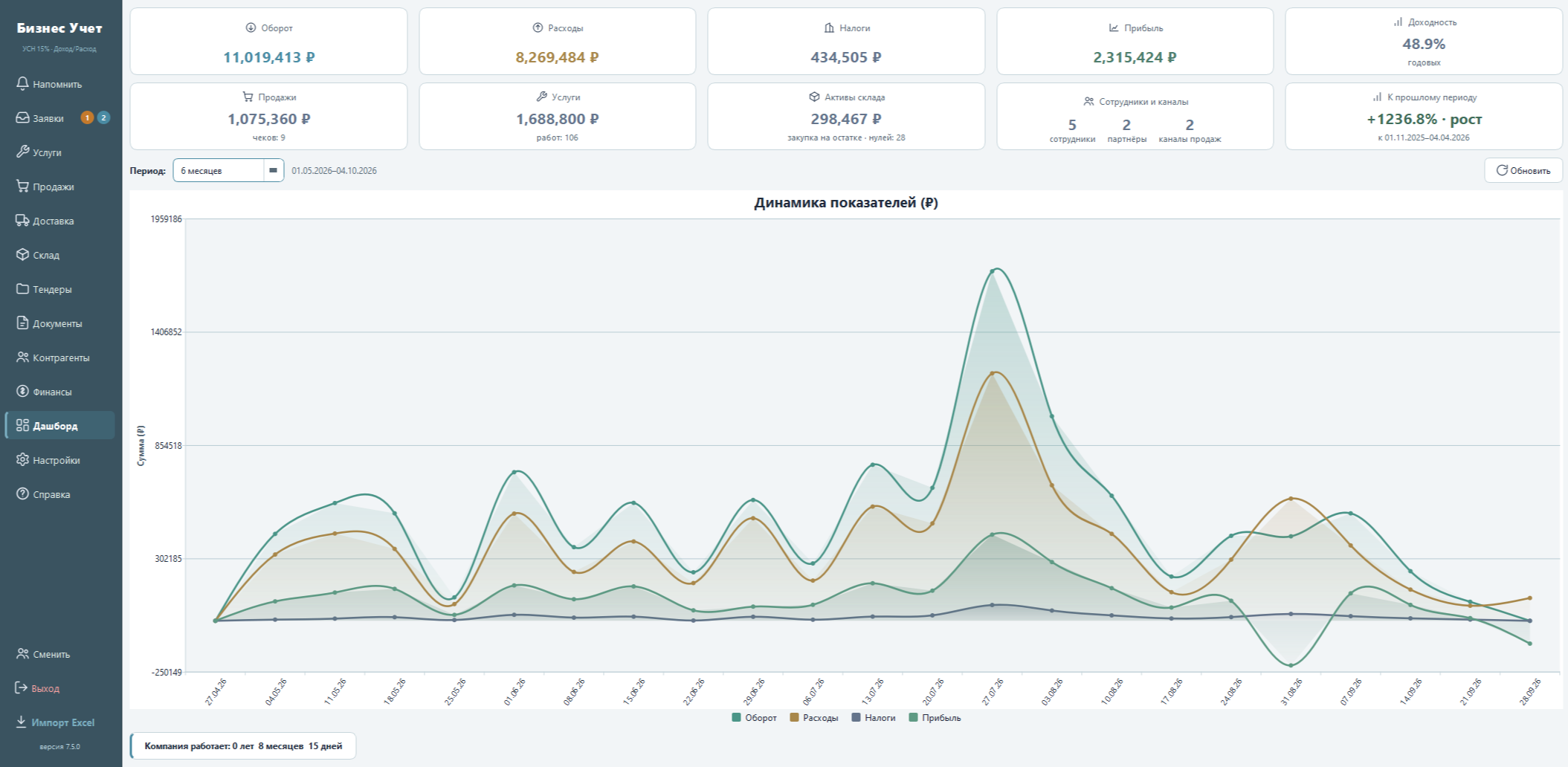Hide Налоги series via legend
This screenshot has width=1568, height=767.
[x=874, y=718]
